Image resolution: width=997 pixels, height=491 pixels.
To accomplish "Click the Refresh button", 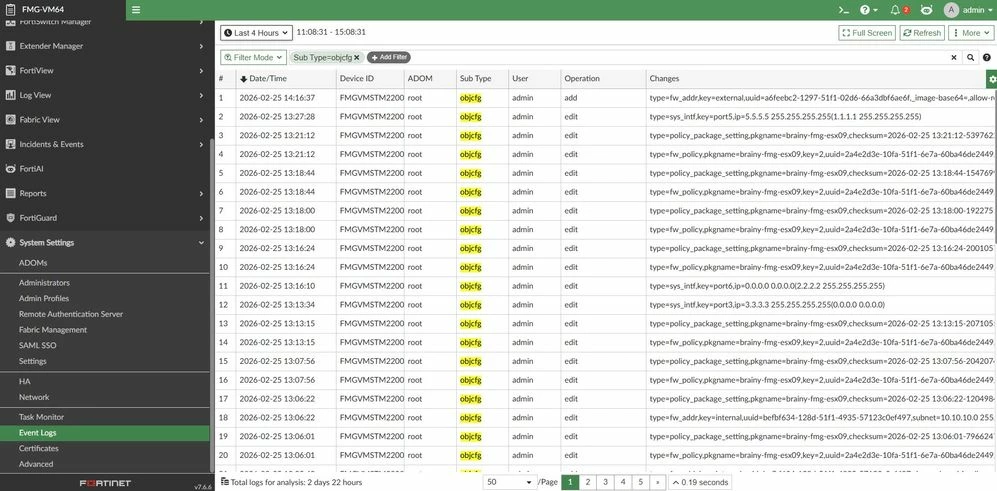I will [922, 32].
